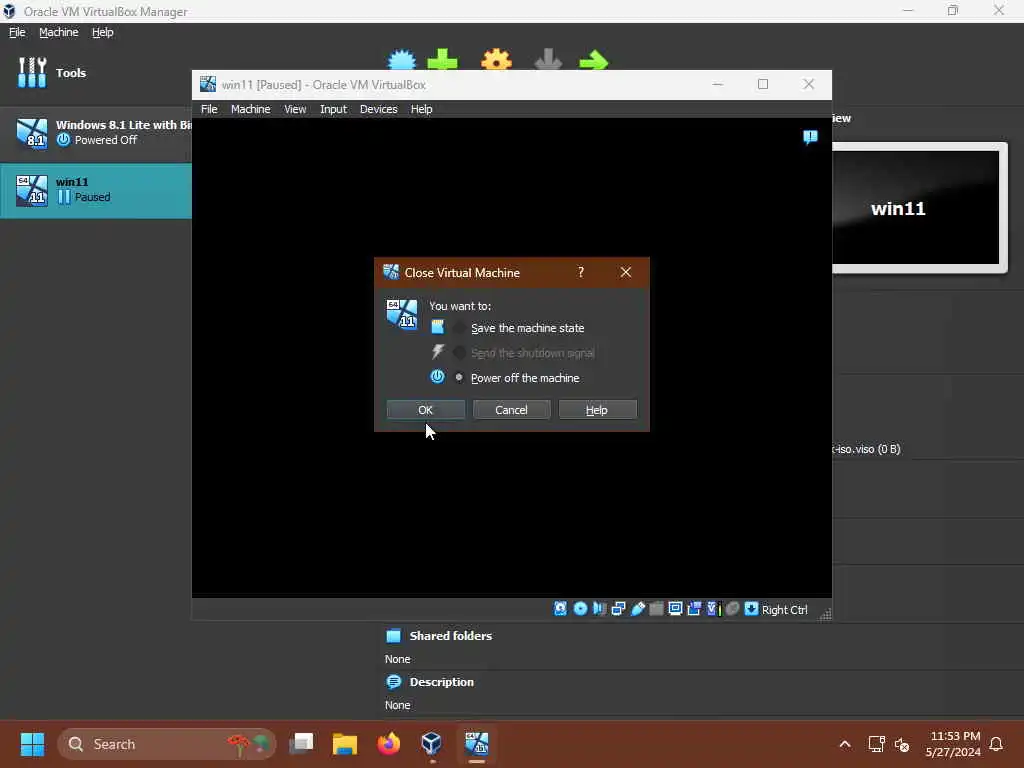Click the hard disk activity status icon
Screen dimensions: 1024x768
[x=560, y=609]
